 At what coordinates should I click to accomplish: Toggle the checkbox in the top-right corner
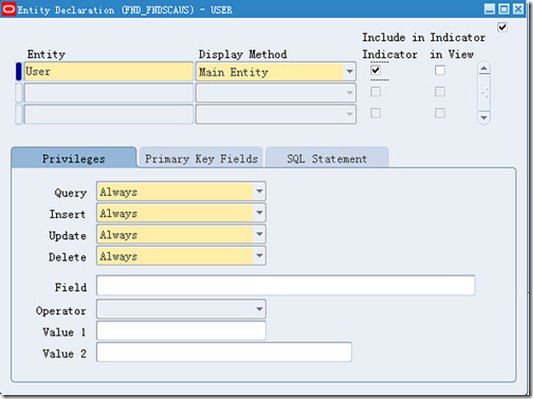point(502,27)
